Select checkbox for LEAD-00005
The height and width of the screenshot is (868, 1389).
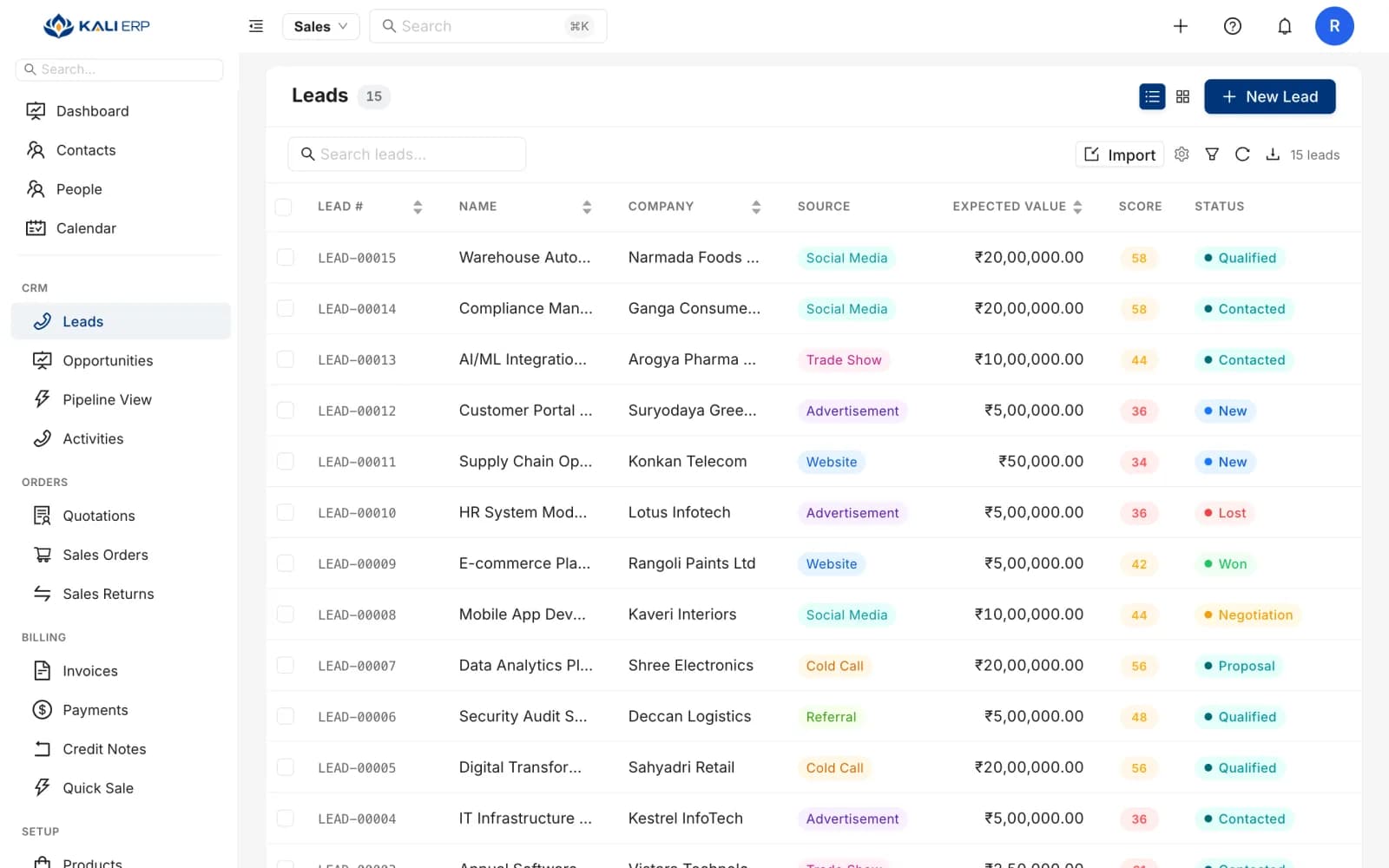point(285,767)
